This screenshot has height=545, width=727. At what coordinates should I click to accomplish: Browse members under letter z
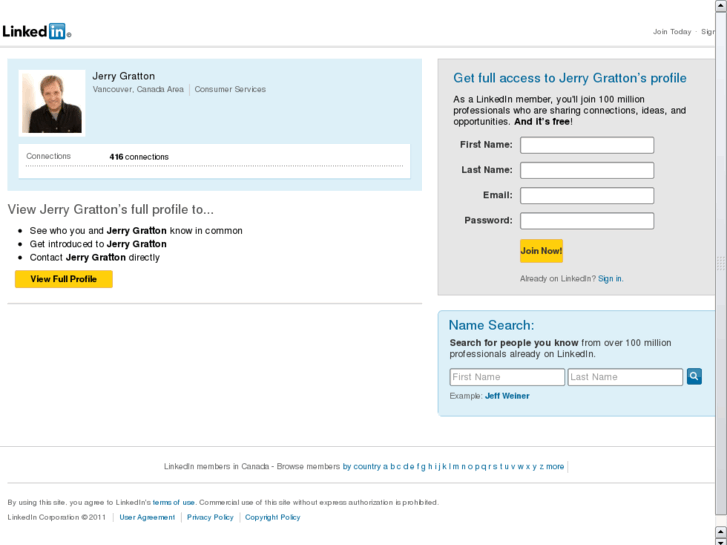point(541,467)
